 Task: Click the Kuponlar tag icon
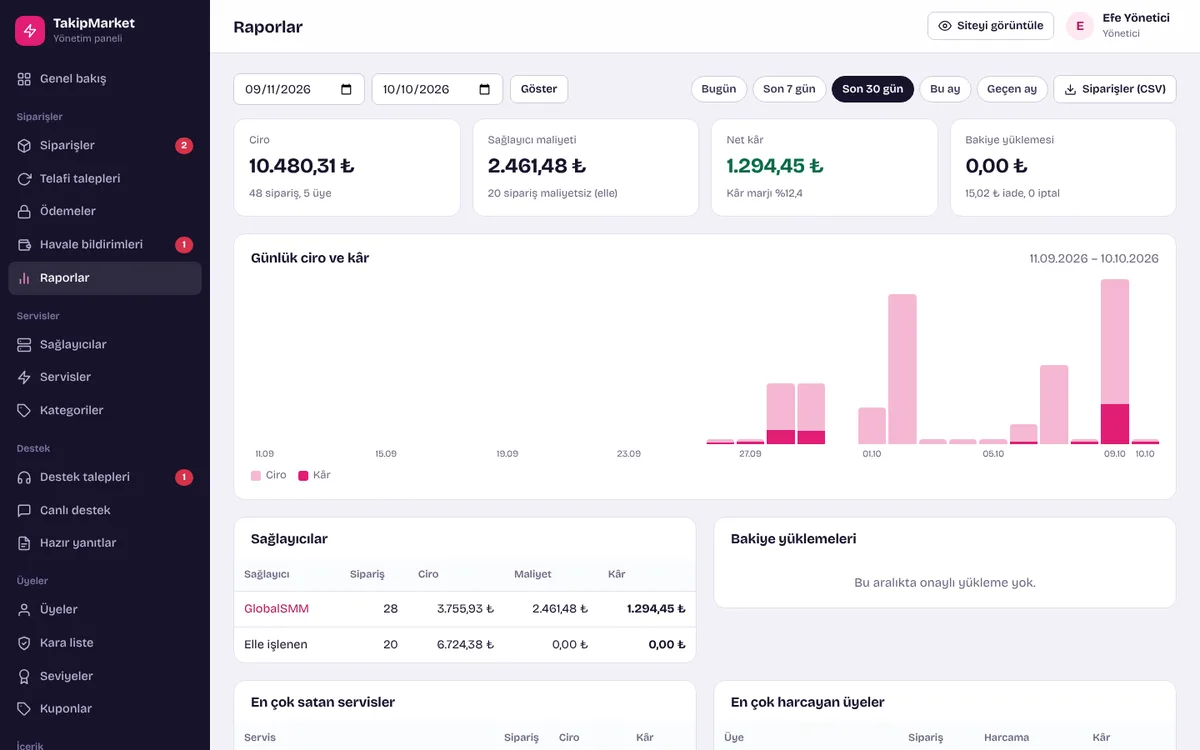coord(25,709)
